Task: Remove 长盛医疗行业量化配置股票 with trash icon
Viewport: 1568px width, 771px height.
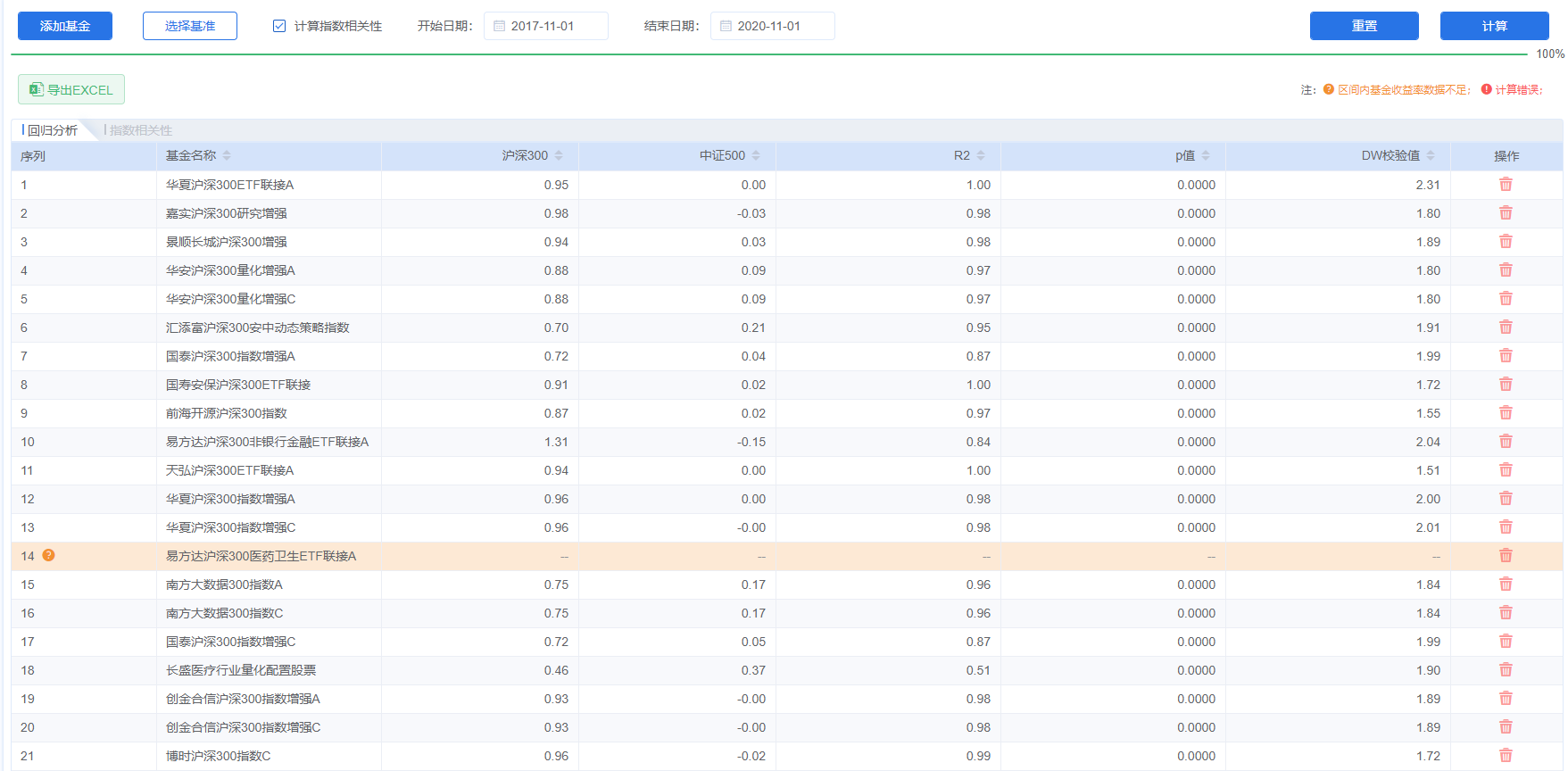Action: pos(1506,669)
